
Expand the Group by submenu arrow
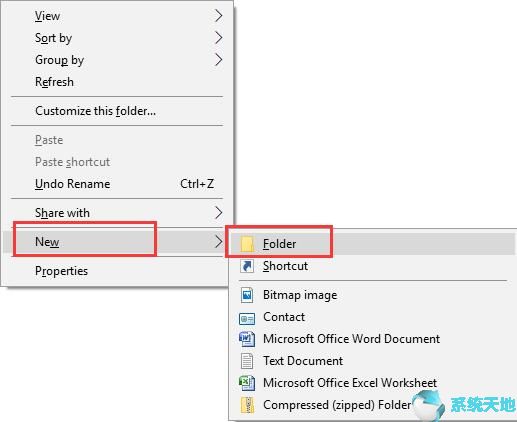tap(218, 60)
